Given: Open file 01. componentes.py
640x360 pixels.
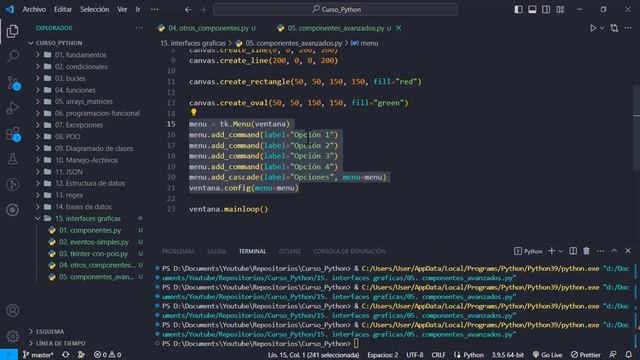Looking at the screenshot, I should [90, 230].
